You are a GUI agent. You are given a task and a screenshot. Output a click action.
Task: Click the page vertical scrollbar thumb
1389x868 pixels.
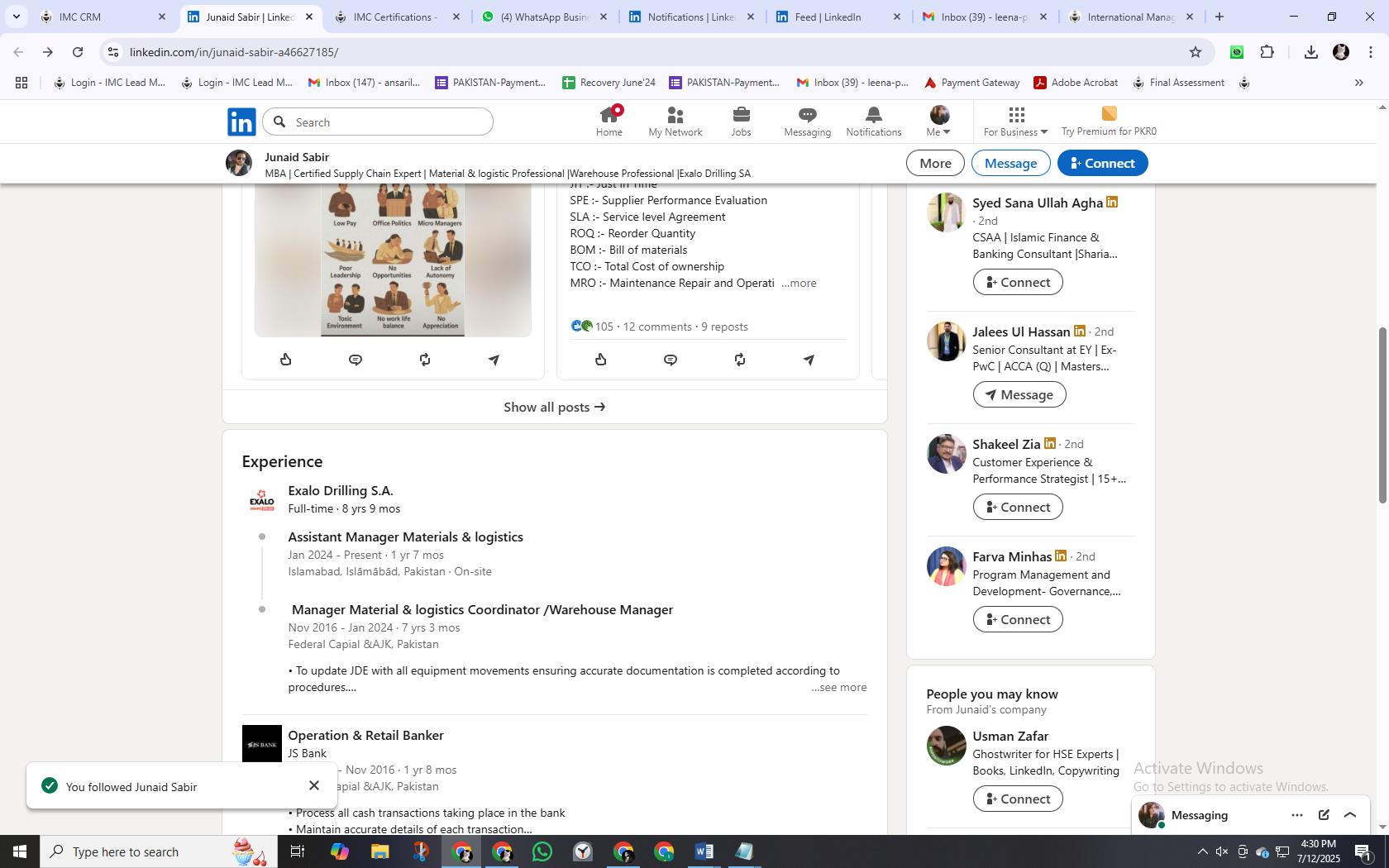pos(1382,415)
